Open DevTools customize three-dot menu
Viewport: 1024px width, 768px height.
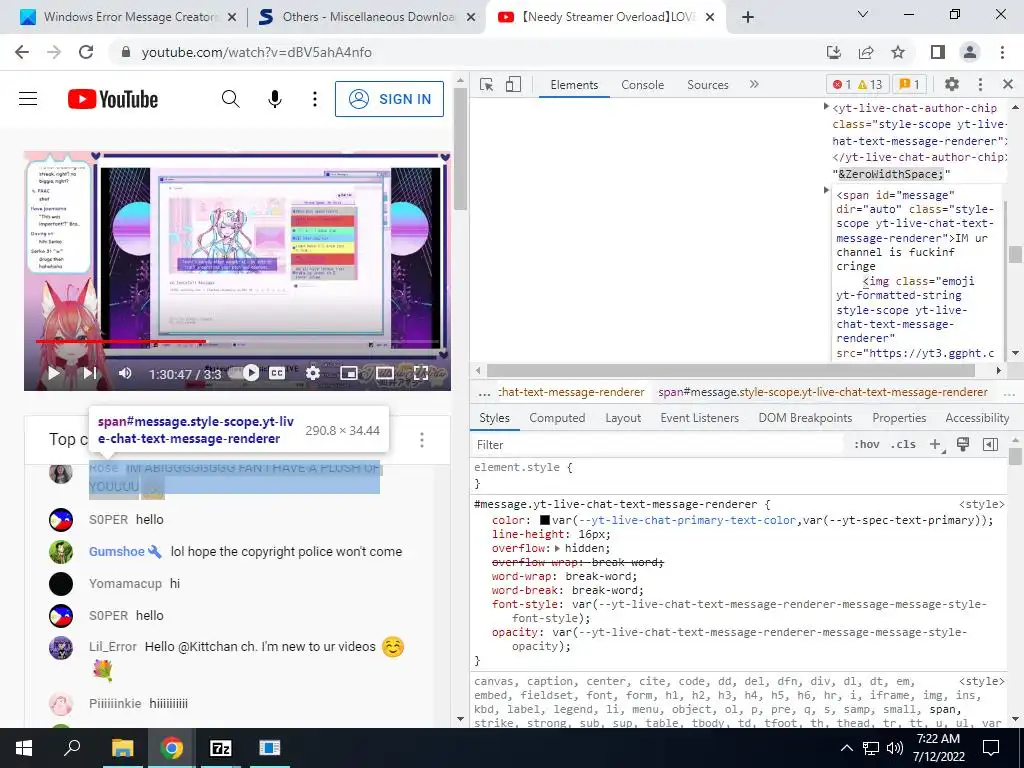(x=980, y=84)
